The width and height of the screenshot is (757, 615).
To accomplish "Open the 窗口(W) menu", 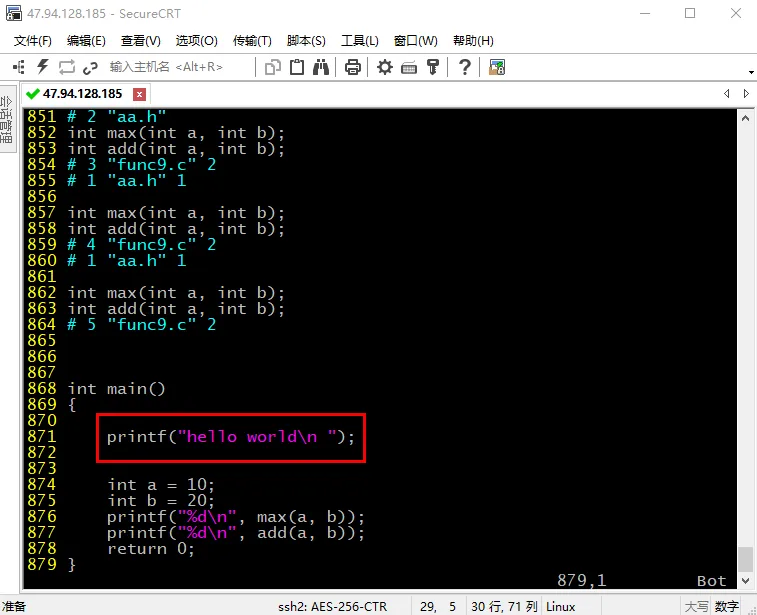I will (x=416, y=41).
